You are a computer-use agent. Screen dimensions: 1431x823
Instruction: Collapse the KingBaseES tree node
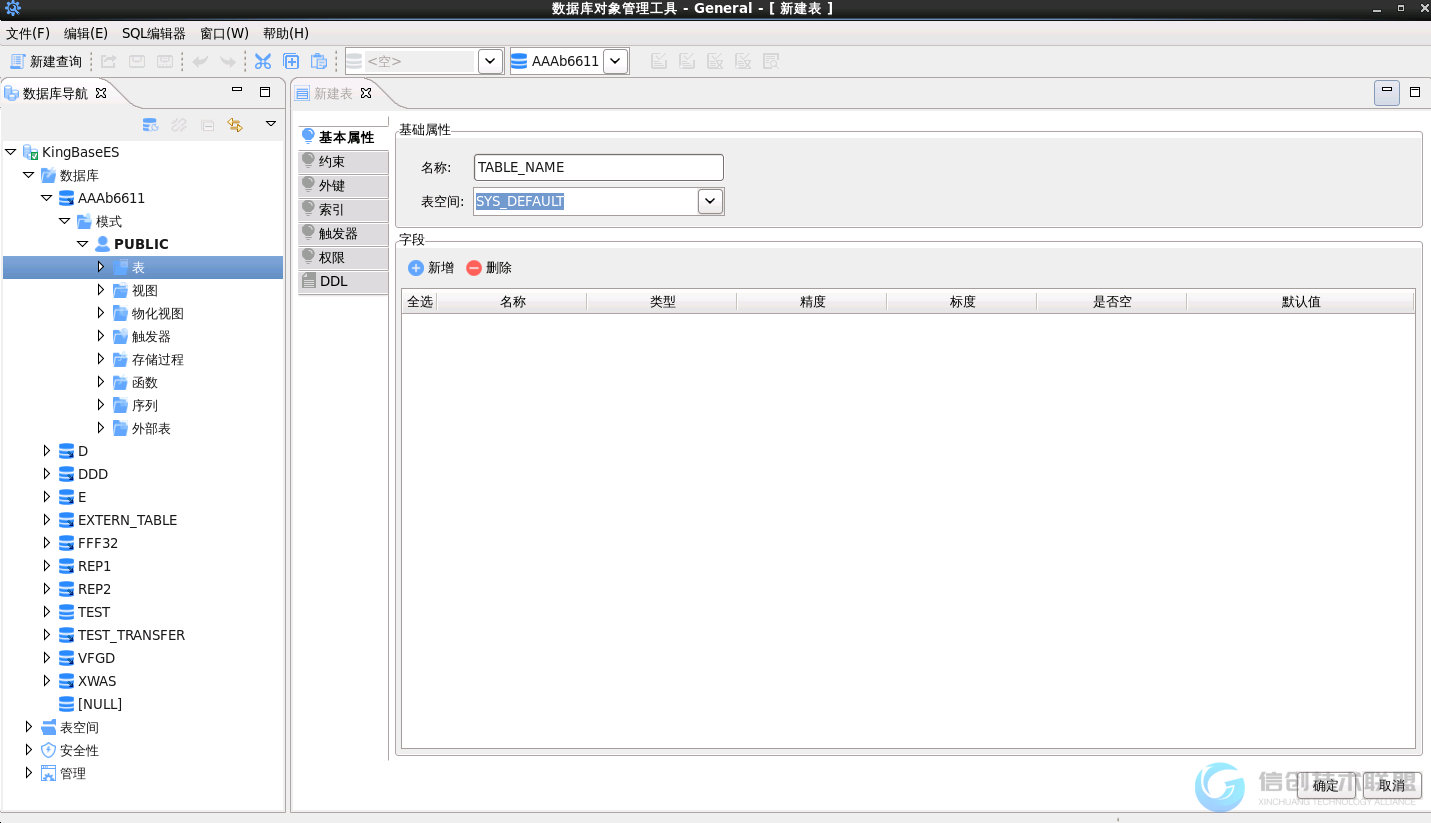tap(11, 152)
